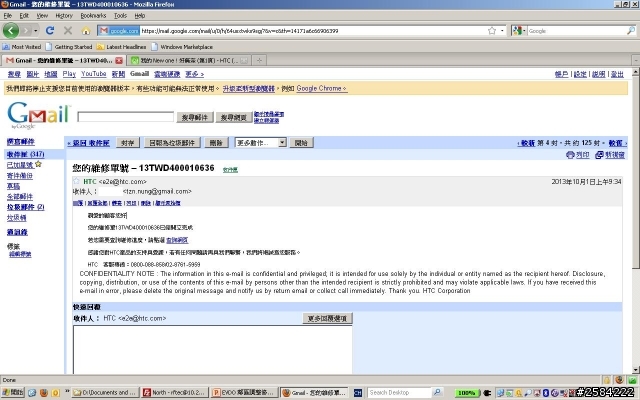Click the Google Chrome upgrade link

322,88
